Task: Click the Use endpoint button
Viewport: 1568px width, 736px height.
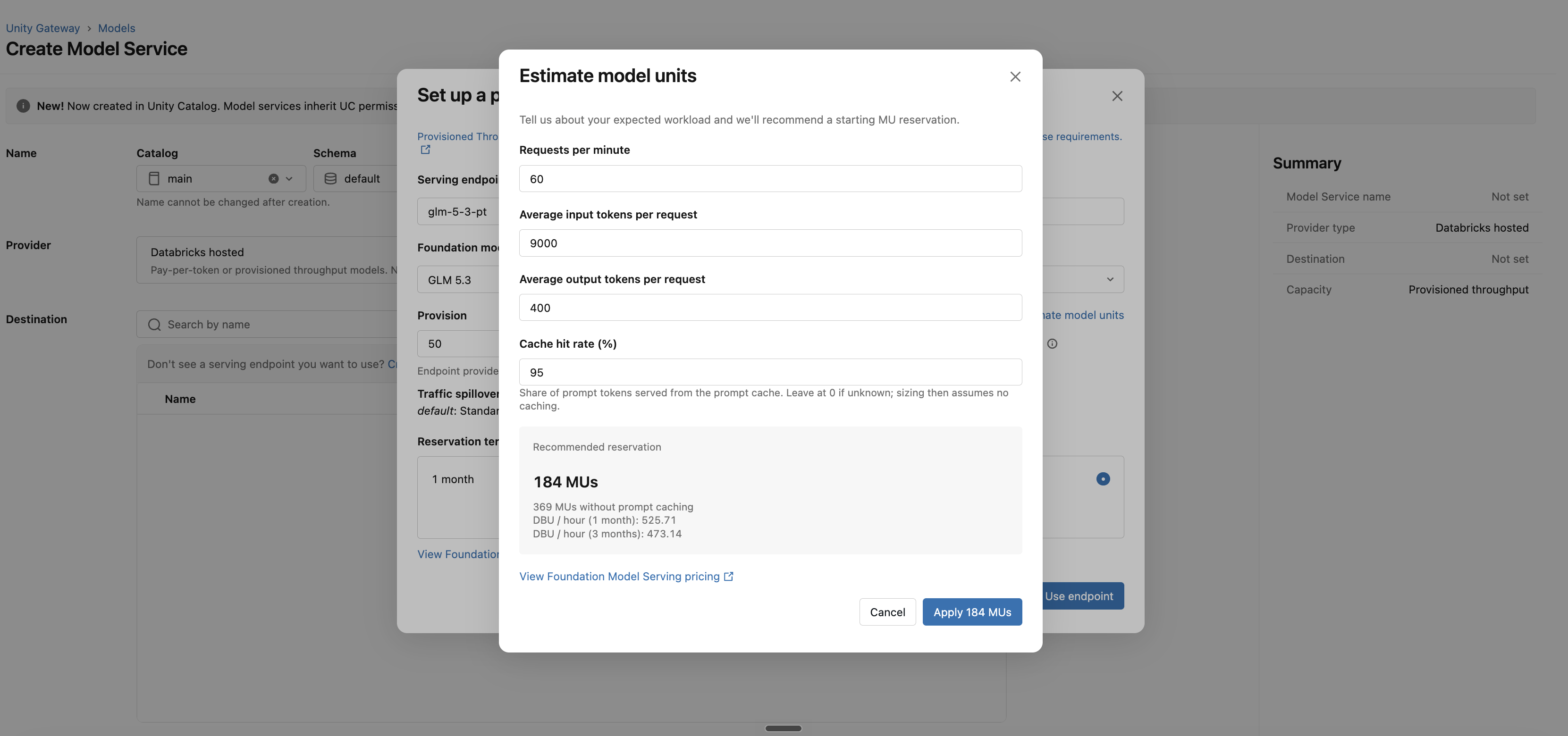Action: 1083,596
